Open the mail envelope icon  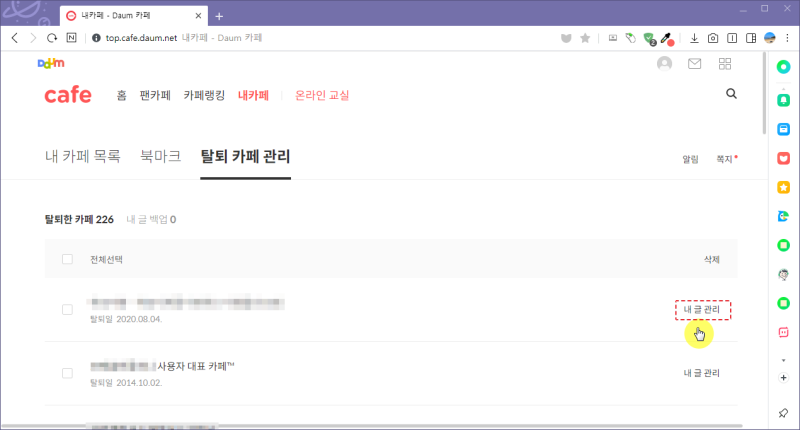pyautogui.click(x=694, y=64)
